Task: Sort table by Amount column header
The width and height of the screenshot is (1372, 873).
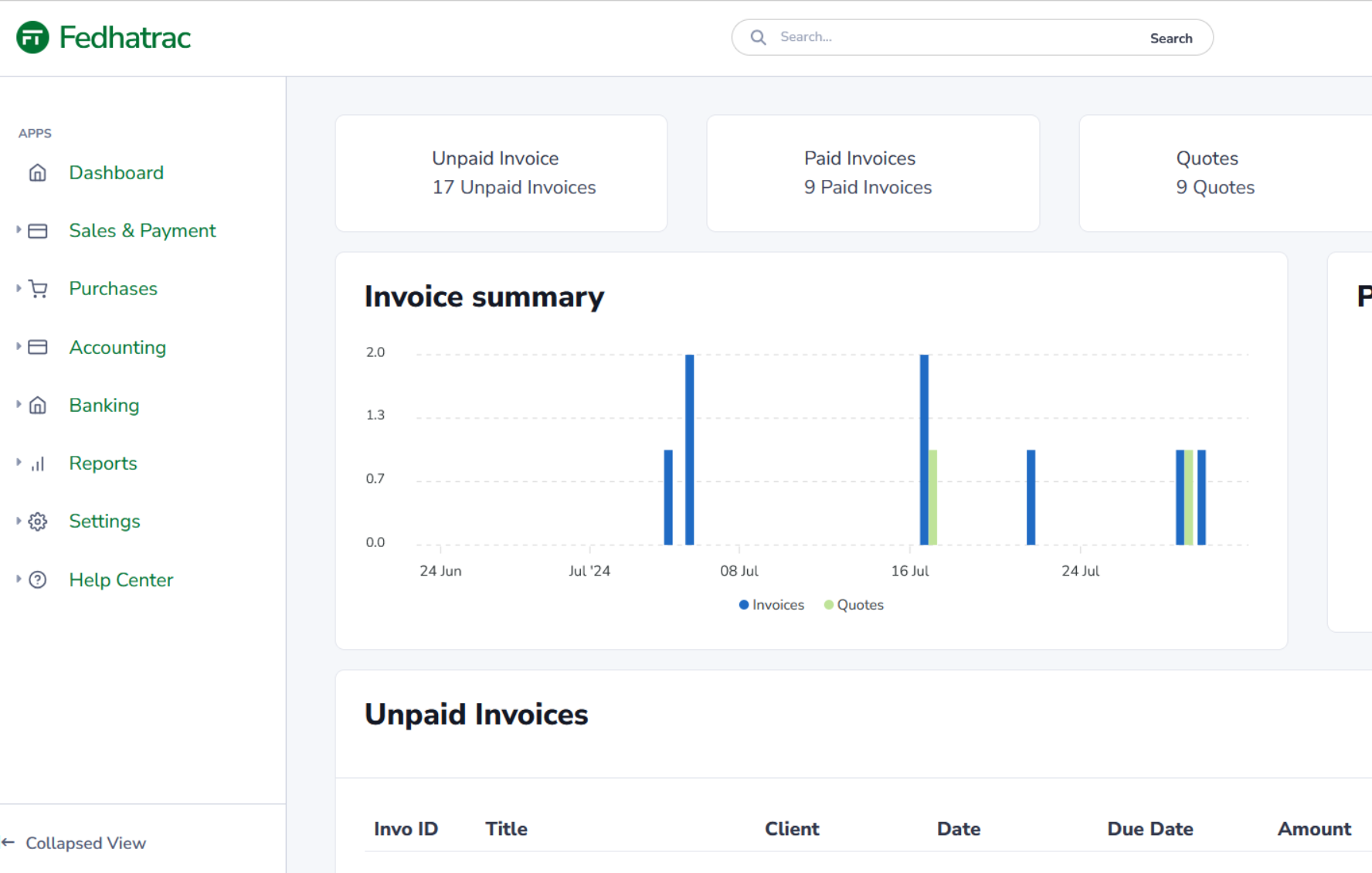Action: [x=1314, y=829]
